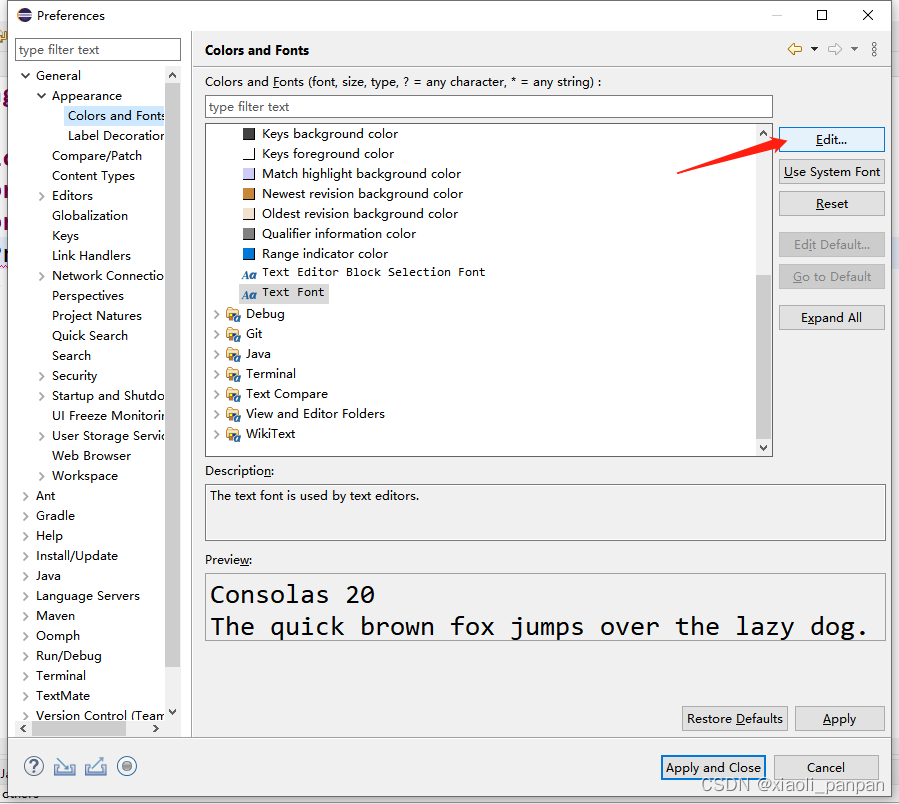Expand the Text Compare category
The image size is (899, 804).
[x=216, y=395]
